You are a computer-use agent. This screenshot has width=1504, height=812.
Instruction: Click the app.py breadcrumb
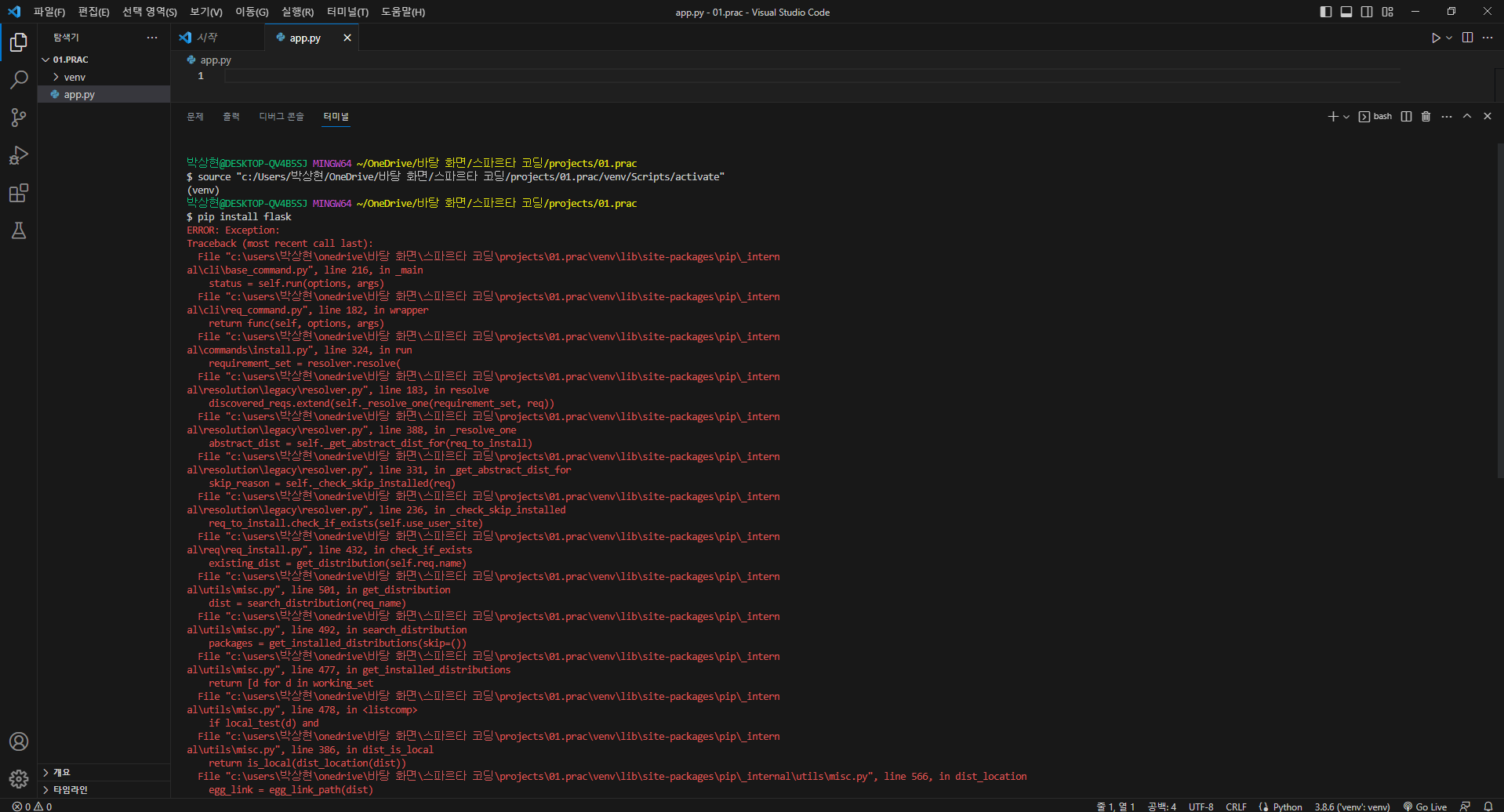209,60
